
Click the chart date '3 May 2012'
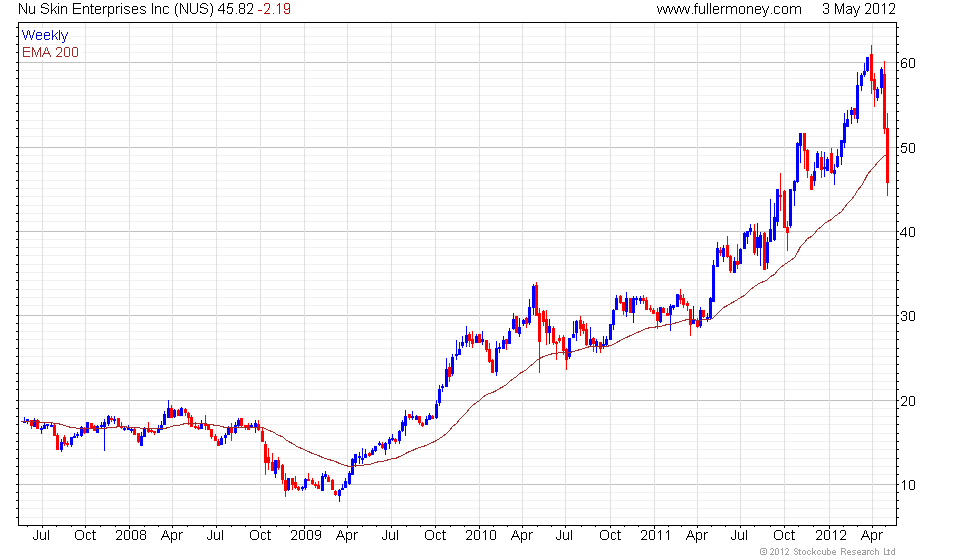859,9
